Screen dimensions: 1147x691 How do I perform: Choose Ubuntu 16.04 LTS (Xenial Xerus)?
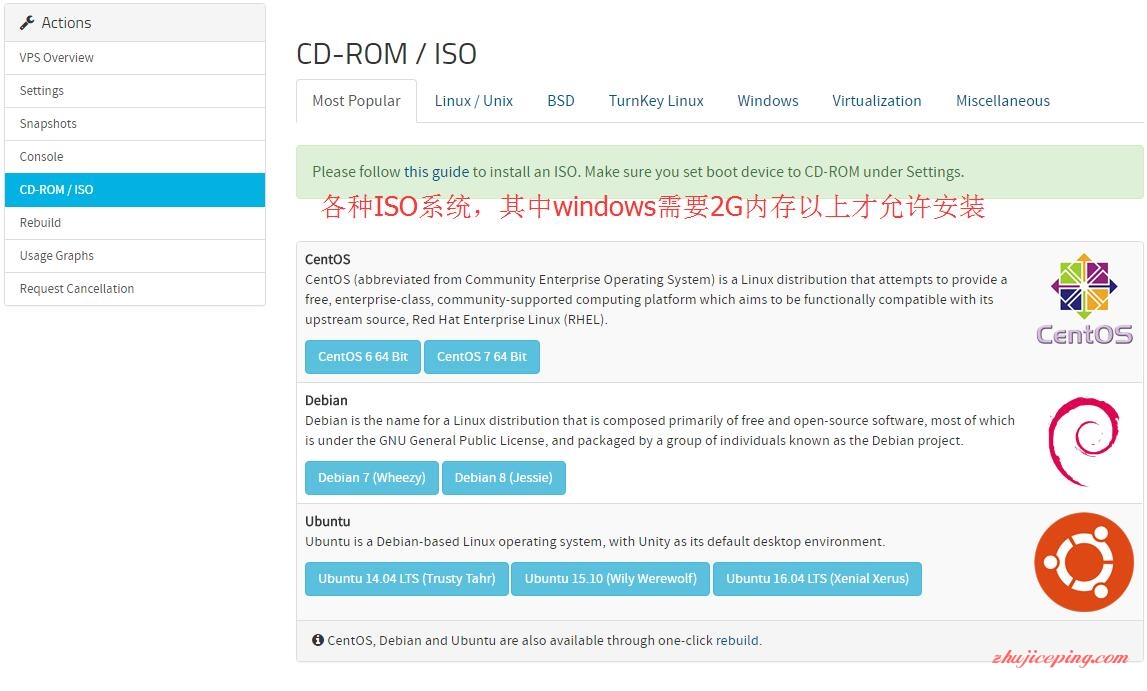(x=817, y=579)
